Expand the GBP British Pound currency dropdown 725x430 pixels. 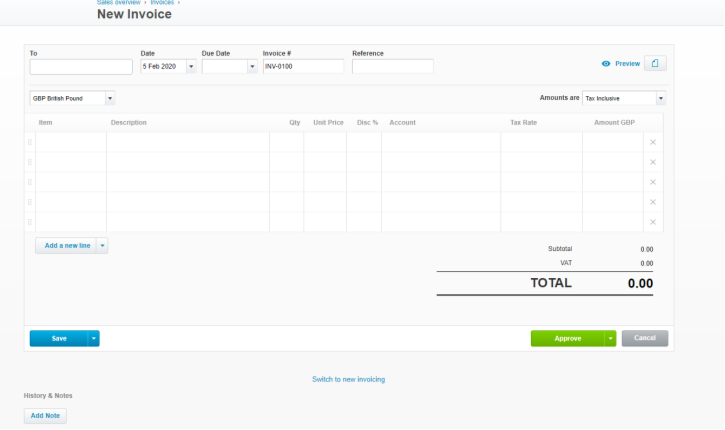click(x=110, y=98)
